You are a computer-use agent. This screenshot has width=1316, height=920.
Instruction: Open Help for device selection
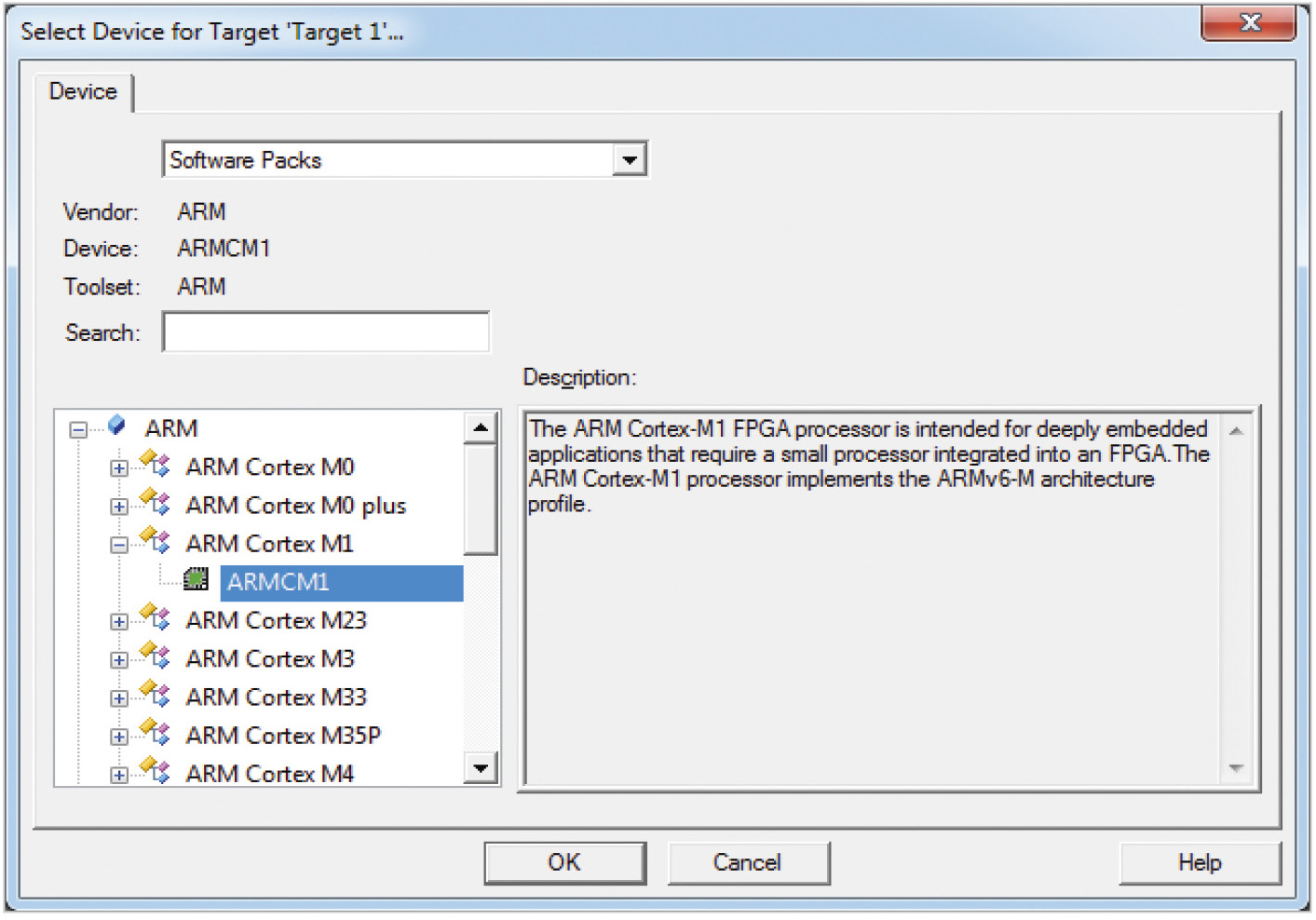coord(1199,862)
